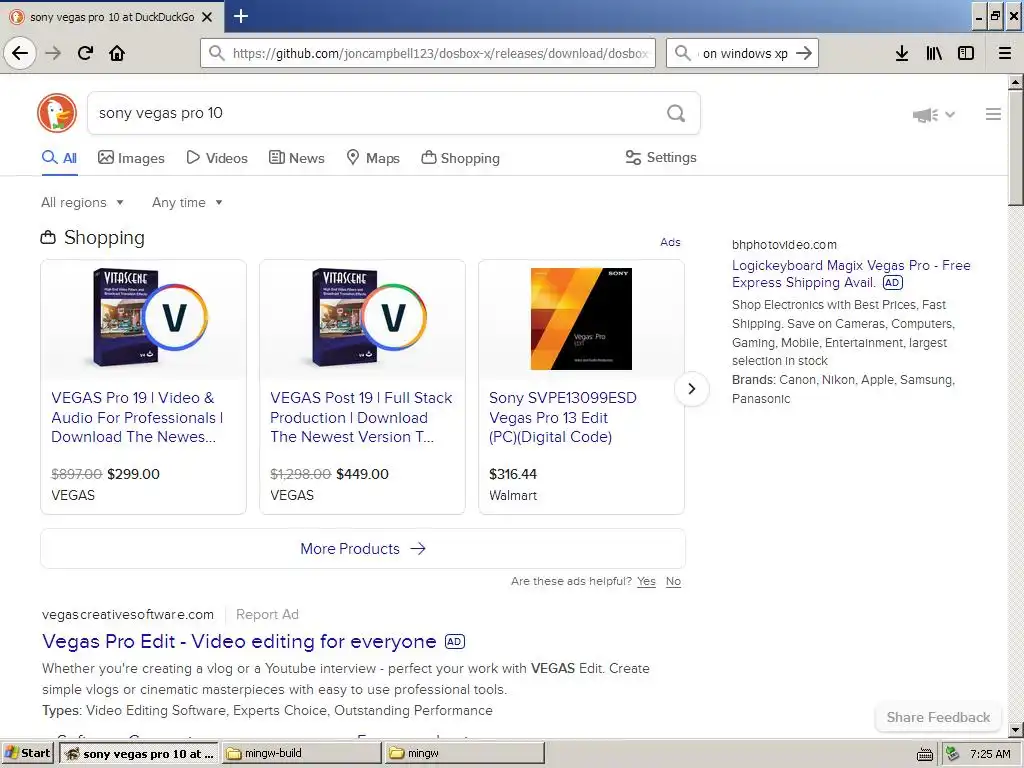The width and height of the screenshot is (1024, 768).
Task: Click the $299.00 price text
Action: click(133, 474)
